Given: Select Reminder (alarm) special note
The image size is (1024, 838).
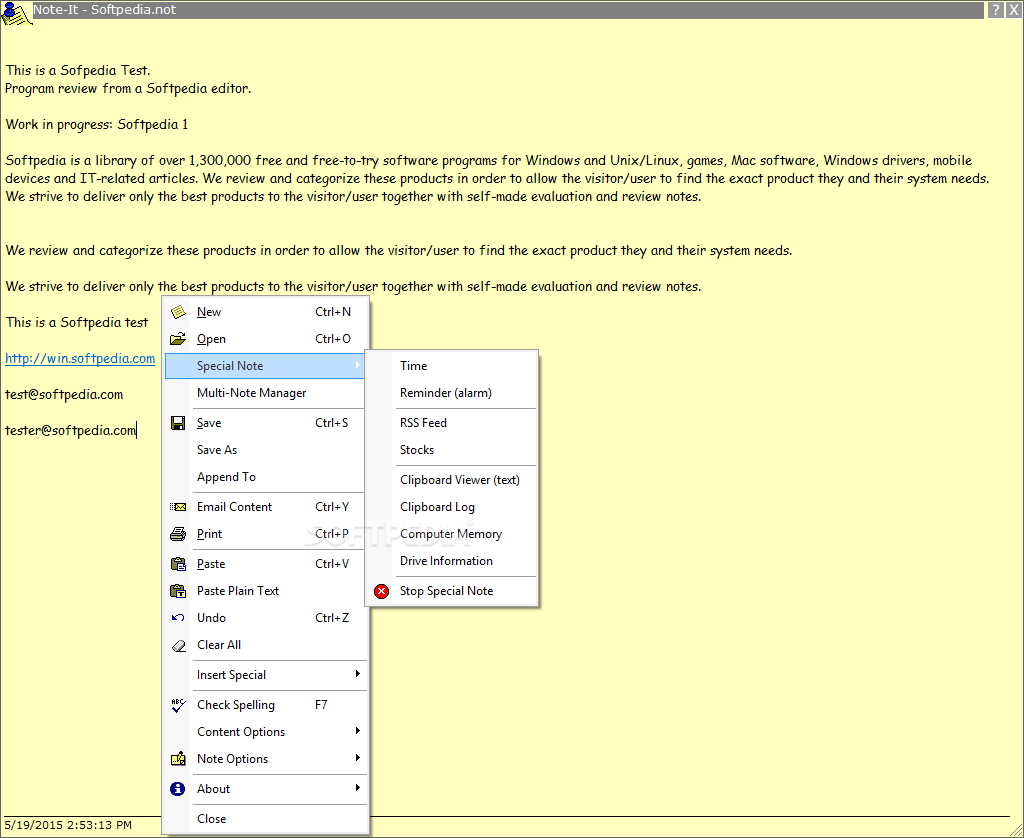Looking at the screenshot, I should click(x=452, y=393).
